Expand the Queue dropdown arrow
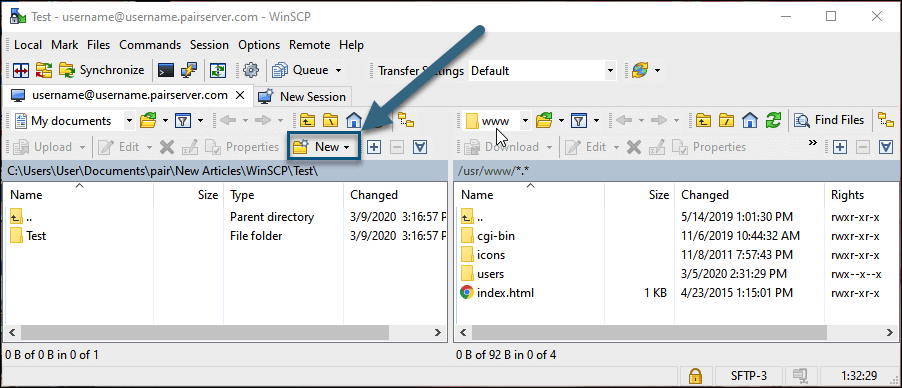This screenshot has width=902, height=388. pyautogui.click(x=338, y=71)
